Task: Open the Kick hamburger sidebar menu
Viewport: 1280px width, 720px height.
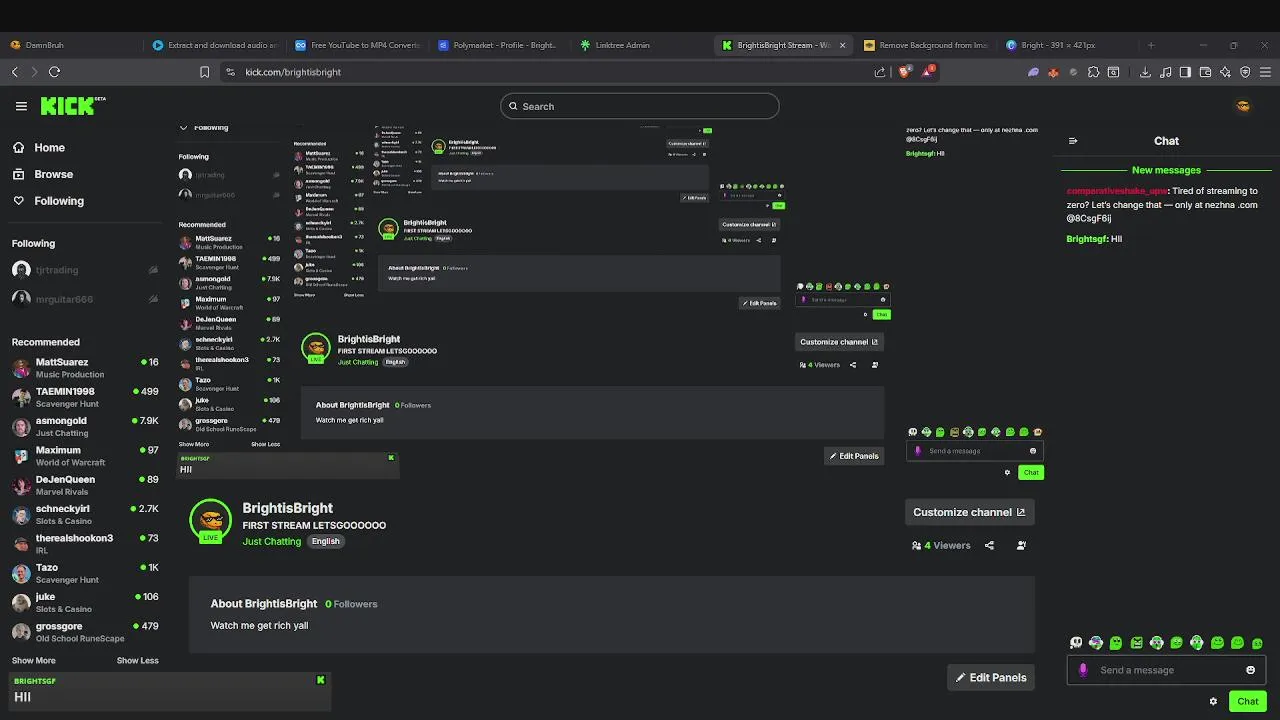Action: pyautogui.click(x=21, y=106)
